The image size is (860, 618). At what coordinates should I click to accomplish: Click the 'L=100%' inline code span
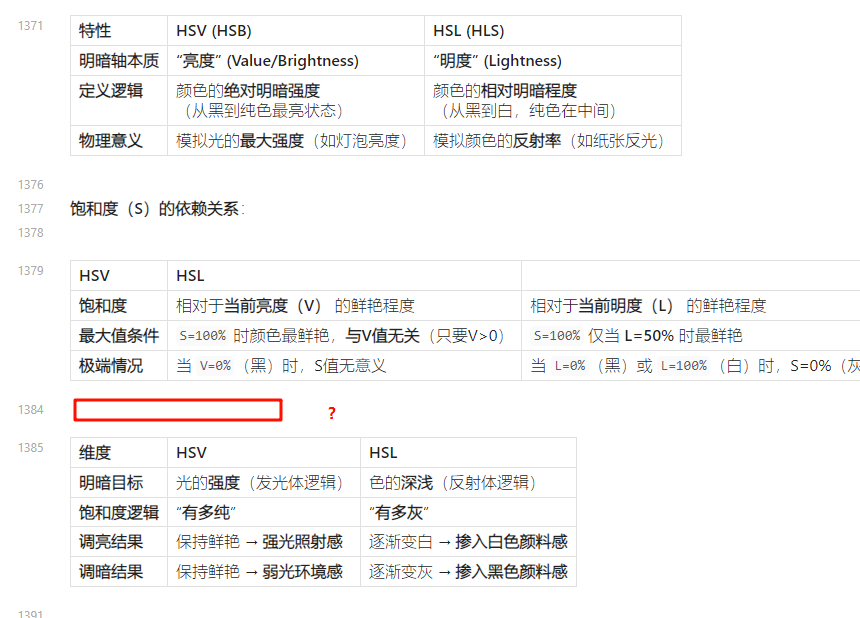[684, 366]
